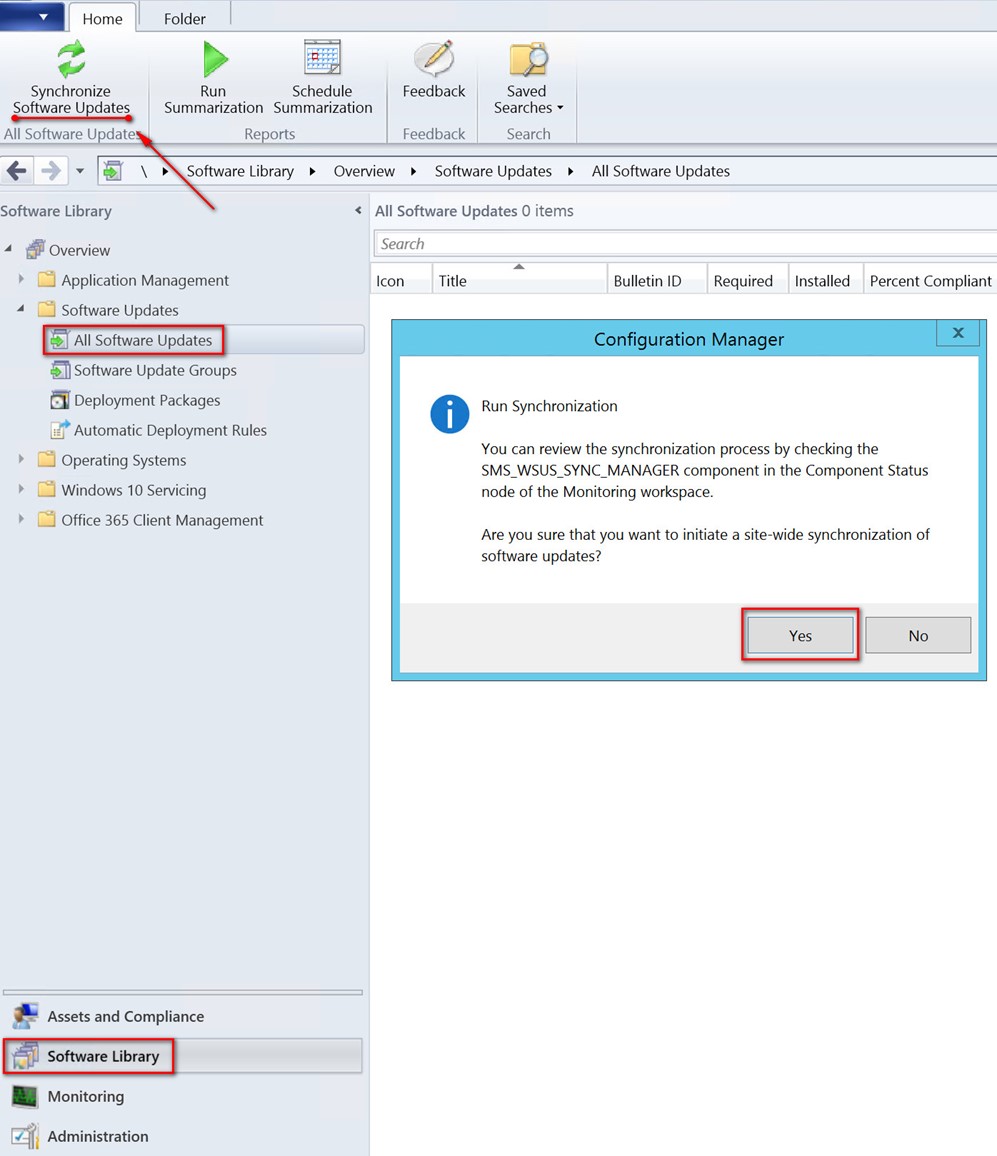Click the address bar root node icon
The height and width of the screenshot is (1156, 997).
pos(112,171)
